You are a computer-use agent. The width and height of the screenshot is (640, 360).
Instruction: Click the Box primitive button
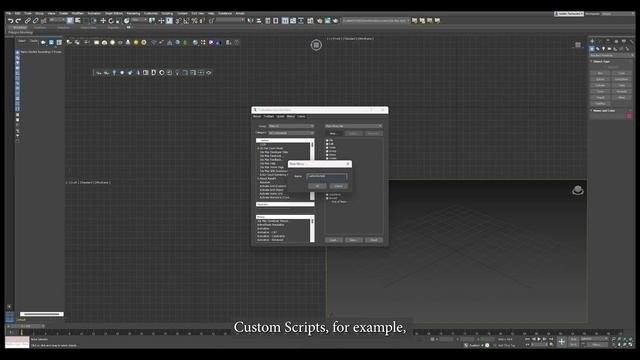[x=600, y=73]
